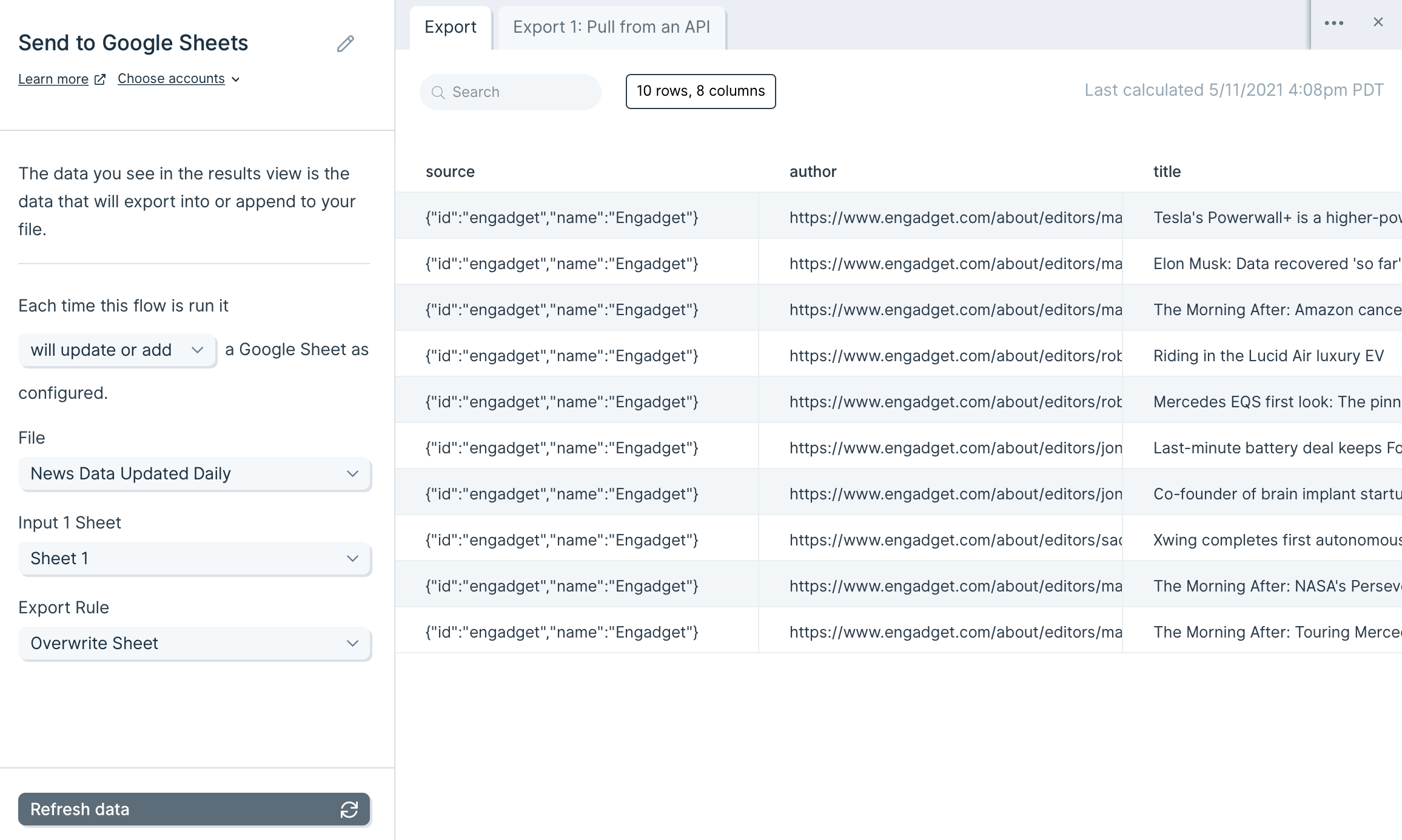The image size is (1402, 840).
Task: Close the panel with the X icon
Action: 1378,22
